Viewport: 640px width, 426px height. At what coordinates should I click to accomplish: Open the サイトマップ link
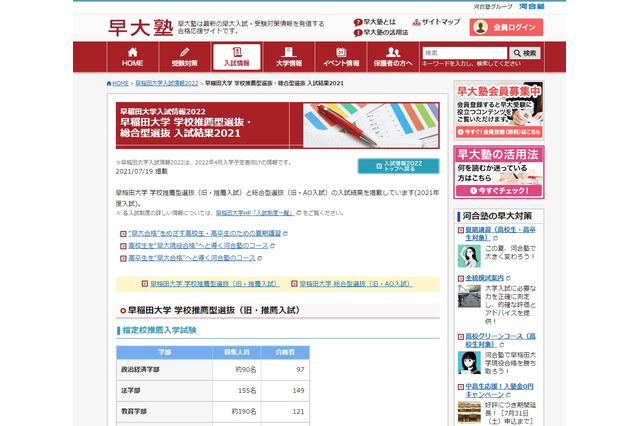point(441,22)
